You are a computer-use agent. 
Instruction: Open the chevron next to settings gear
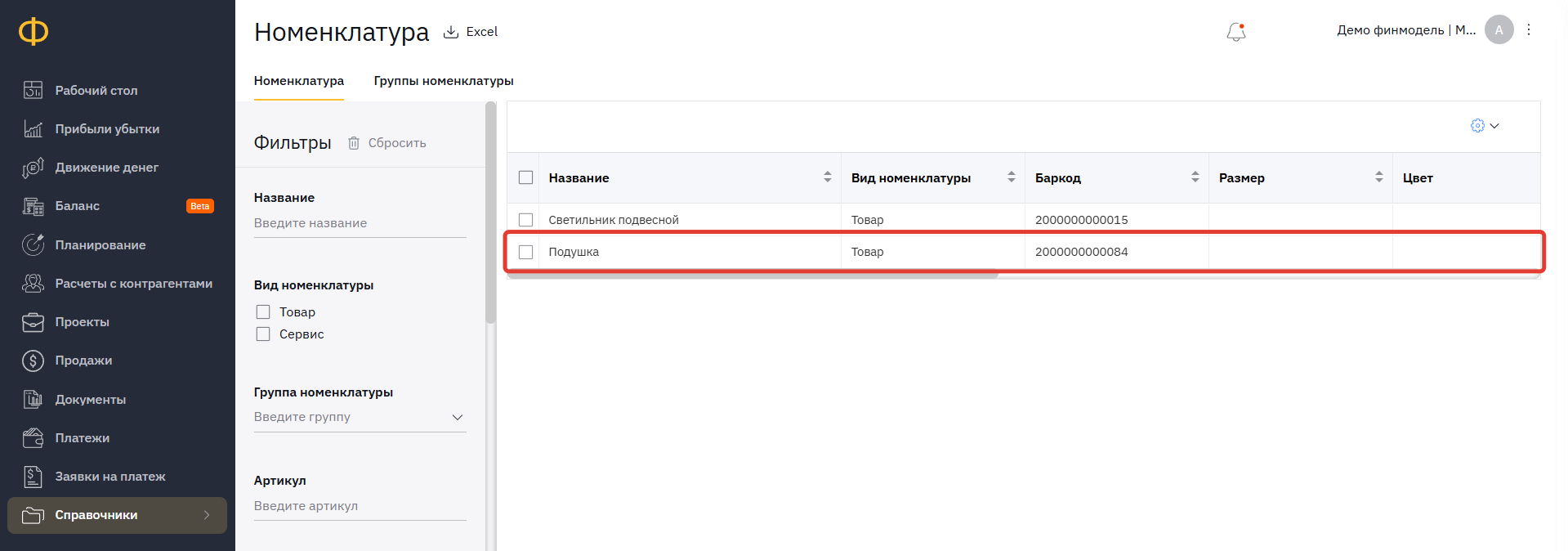click(1494, 126)
